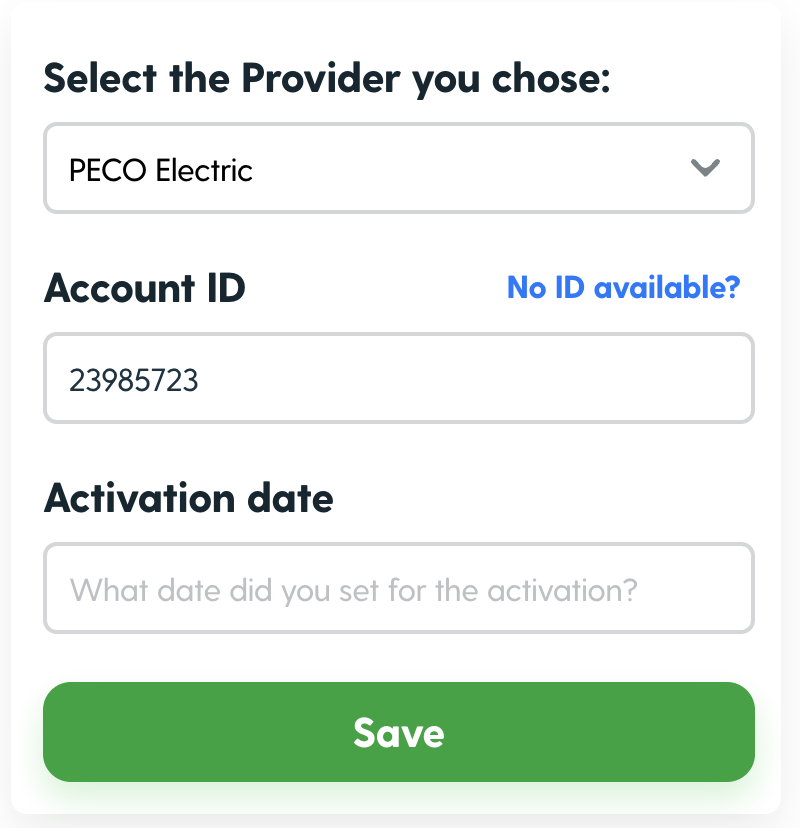The height and width of the screenshot is (828, 800).
Task: Click the word "Save" on the green button
Action: tap(398, 733)
